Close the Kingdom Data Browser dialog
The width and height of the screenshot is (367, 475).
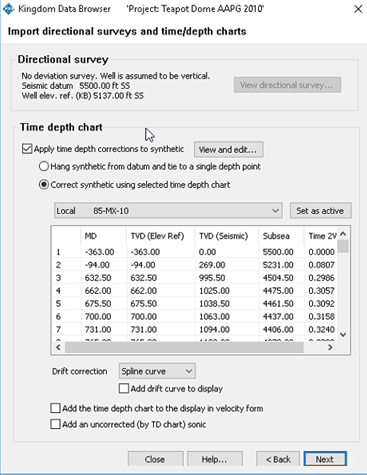358,9
